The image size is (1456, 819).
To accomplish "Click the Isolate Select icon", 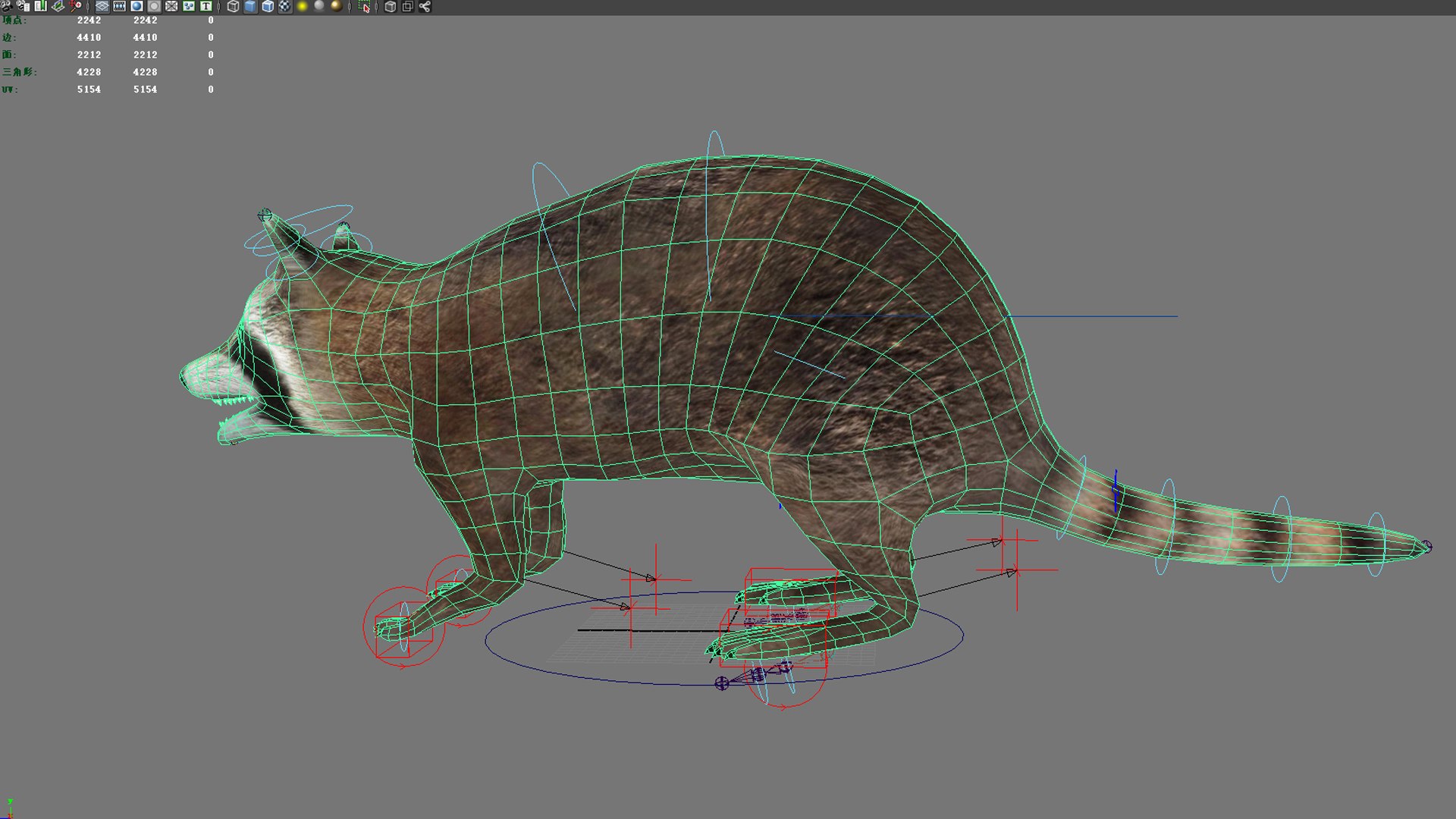I will [364, 6].
